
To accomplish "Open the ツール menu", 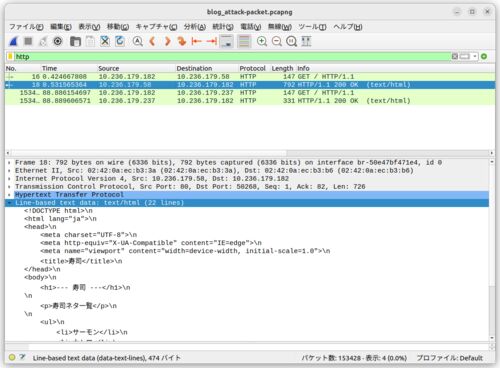I will click(x=312, y=27).
